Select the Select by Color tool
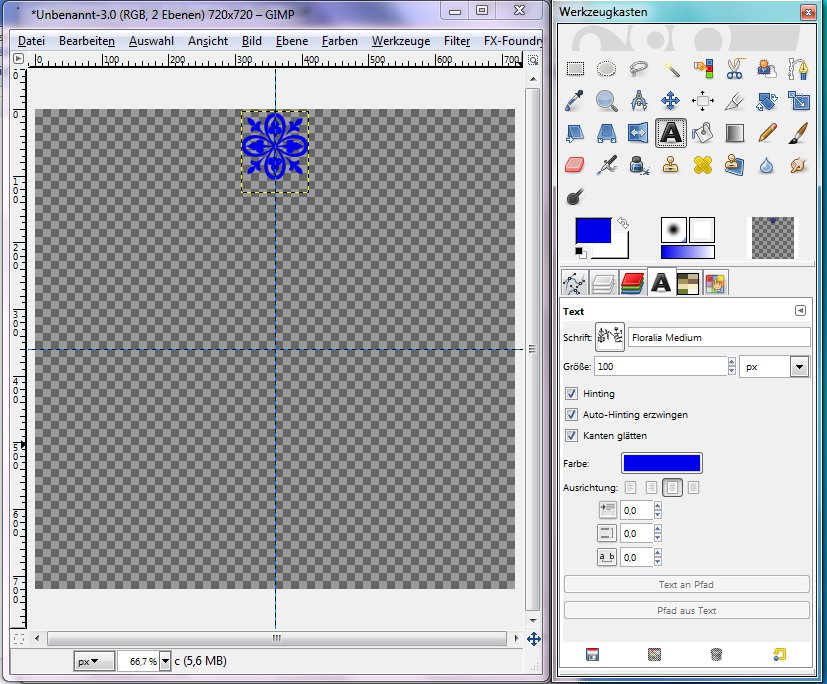Image resolution: width=827 pixels, height=684 pixels. click(703, 69)
